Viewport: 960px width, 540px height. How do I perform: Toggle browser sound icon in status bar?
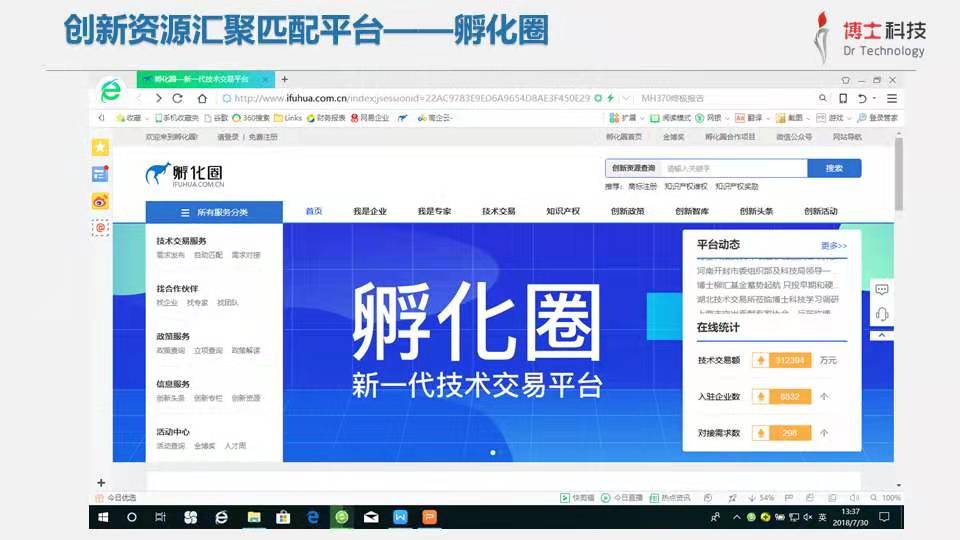854,498
